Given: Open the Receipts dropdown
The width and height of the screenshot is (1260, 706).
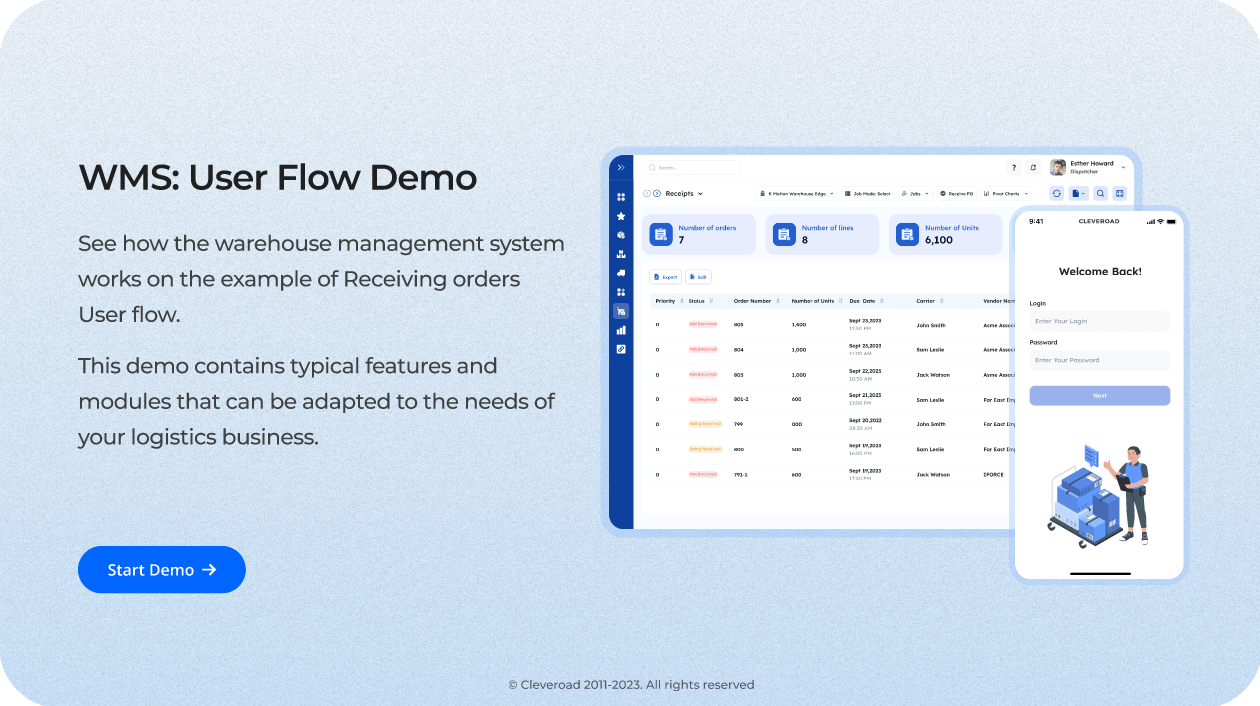Looking at the screenshot, I should pos(685,193).
